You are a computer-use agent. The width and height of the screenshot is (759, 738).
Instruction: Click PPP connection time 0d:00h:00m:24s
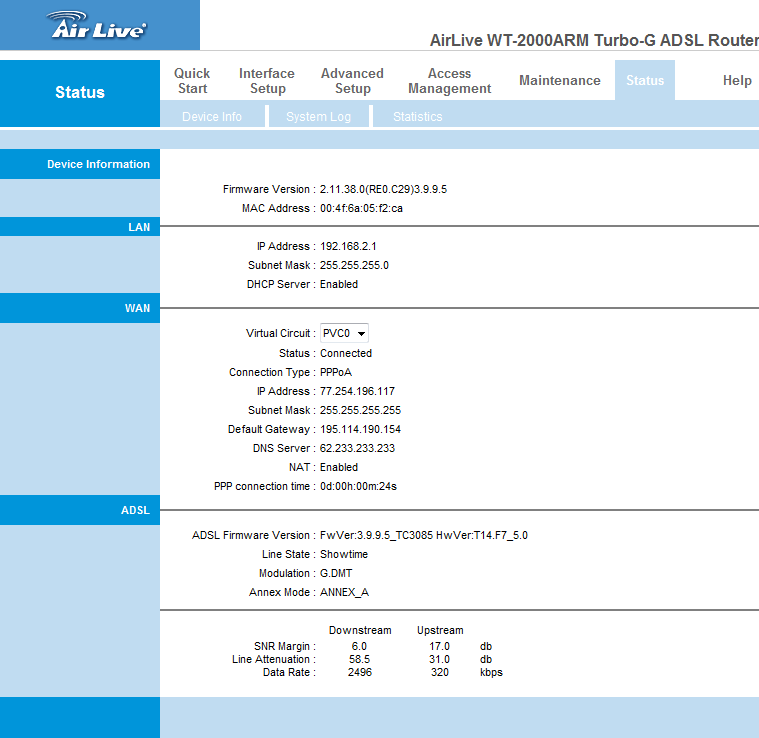(358, 486)
